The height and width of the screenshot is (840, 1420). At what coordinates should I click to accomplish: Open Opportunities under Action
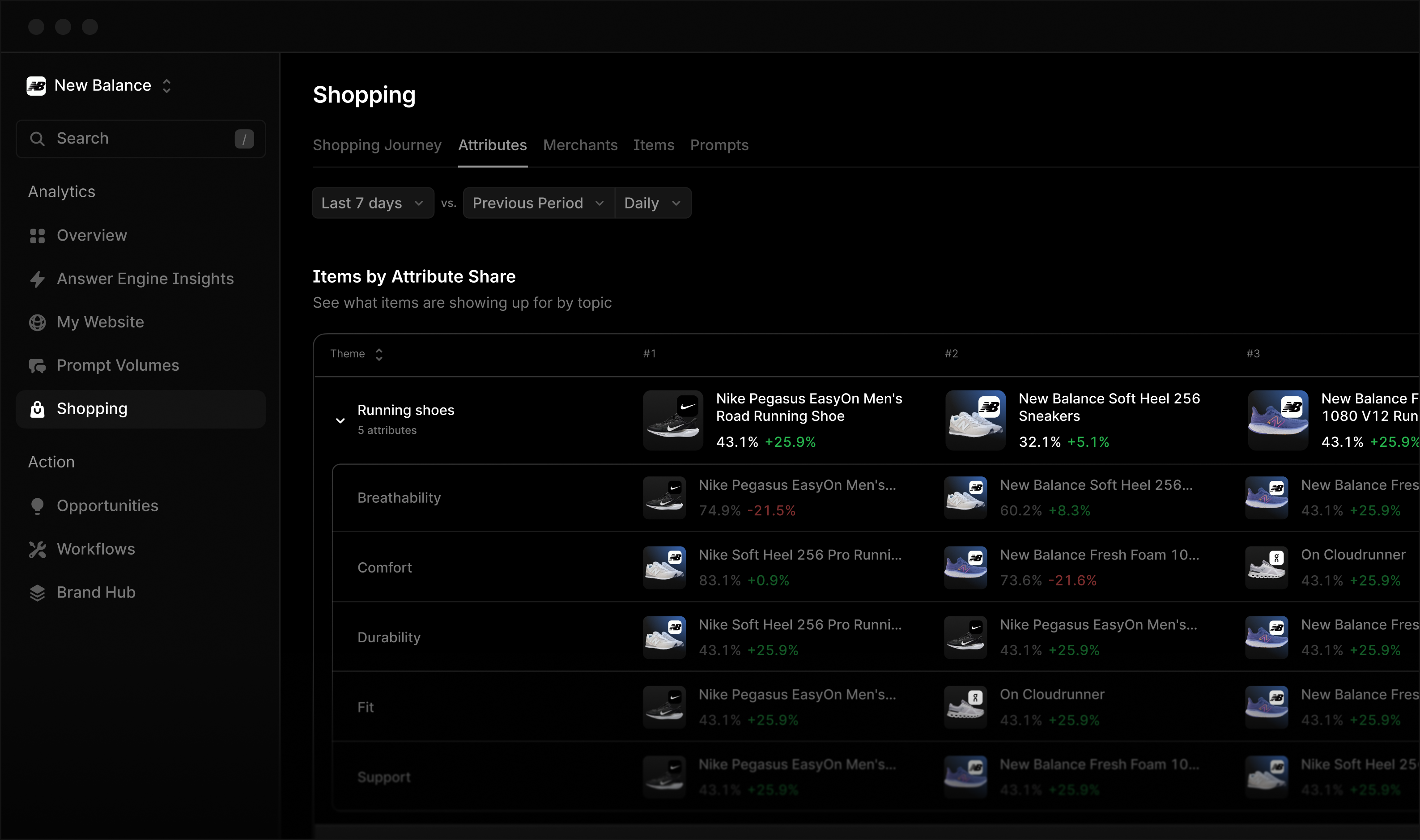(107, 505)
